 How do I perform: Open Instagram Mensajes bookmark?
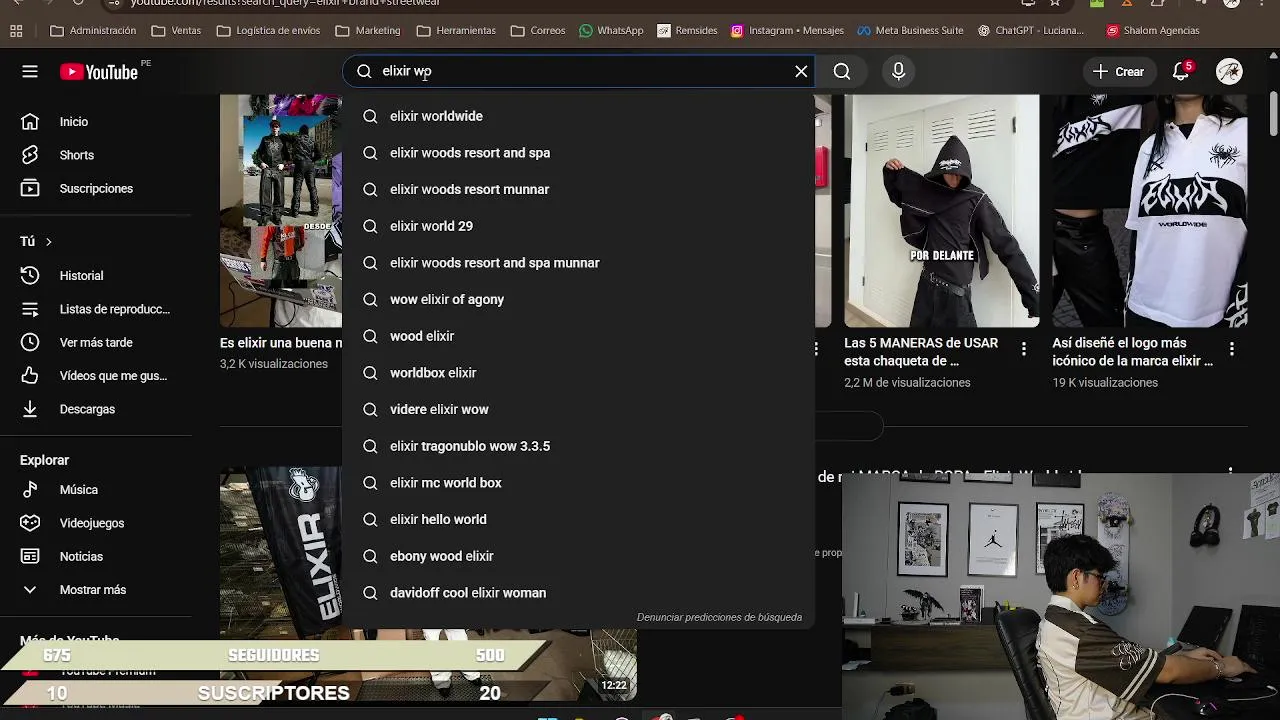coord(787,31)
